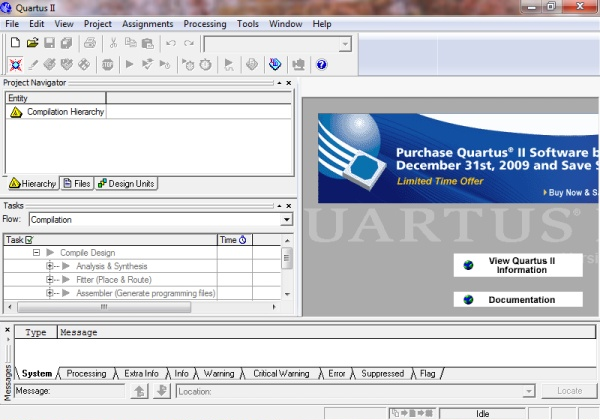The height and width of the screenshot is (420, 600).
Task: Click the Tasks horizontal scrollbar thumb
Action: [x=104, y=307]
